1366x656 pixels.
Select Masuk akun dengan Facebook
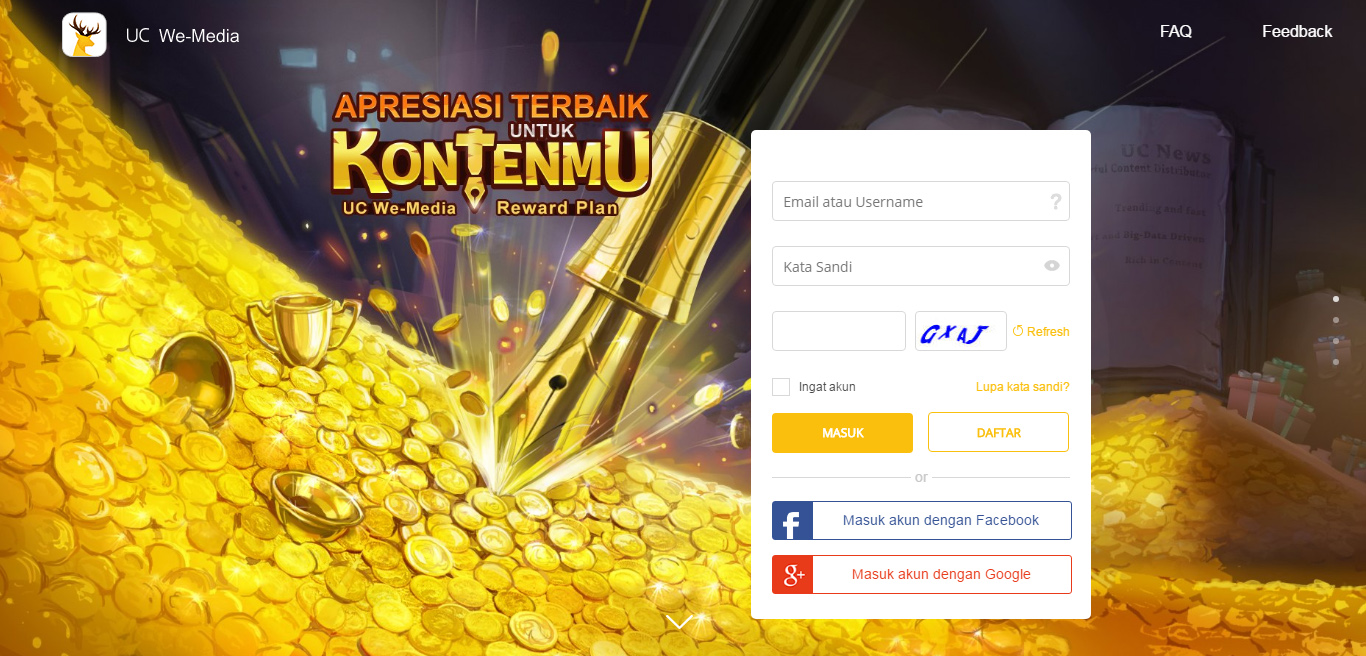click(922, 521)
